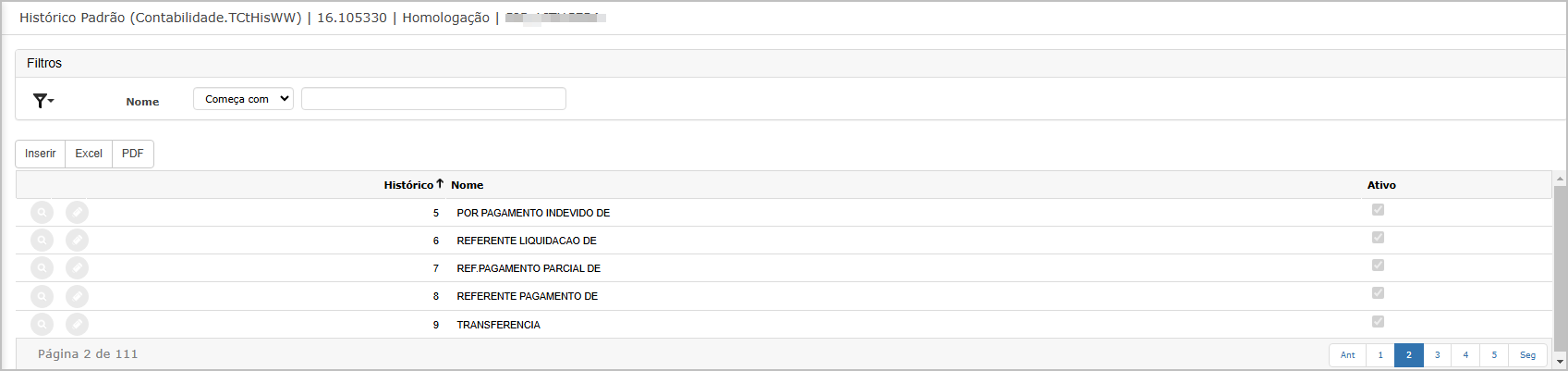This screenshot has height=371, width=1568.
Task: View details of record 8 magnifier
Action: (x=42, y=296)
